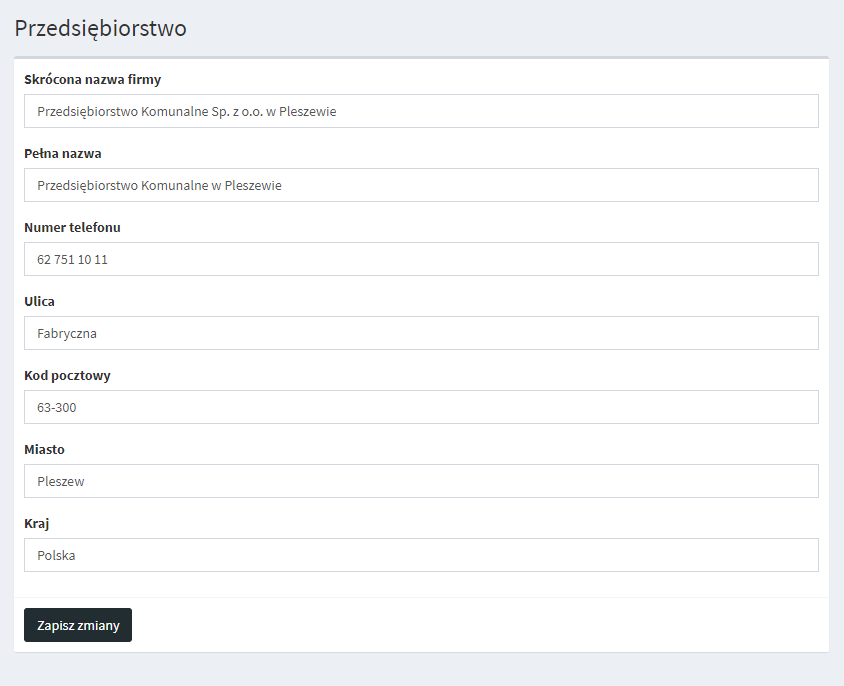
Task: Click the 'Polska' value in the country field
Action: (x=56, y=556)
